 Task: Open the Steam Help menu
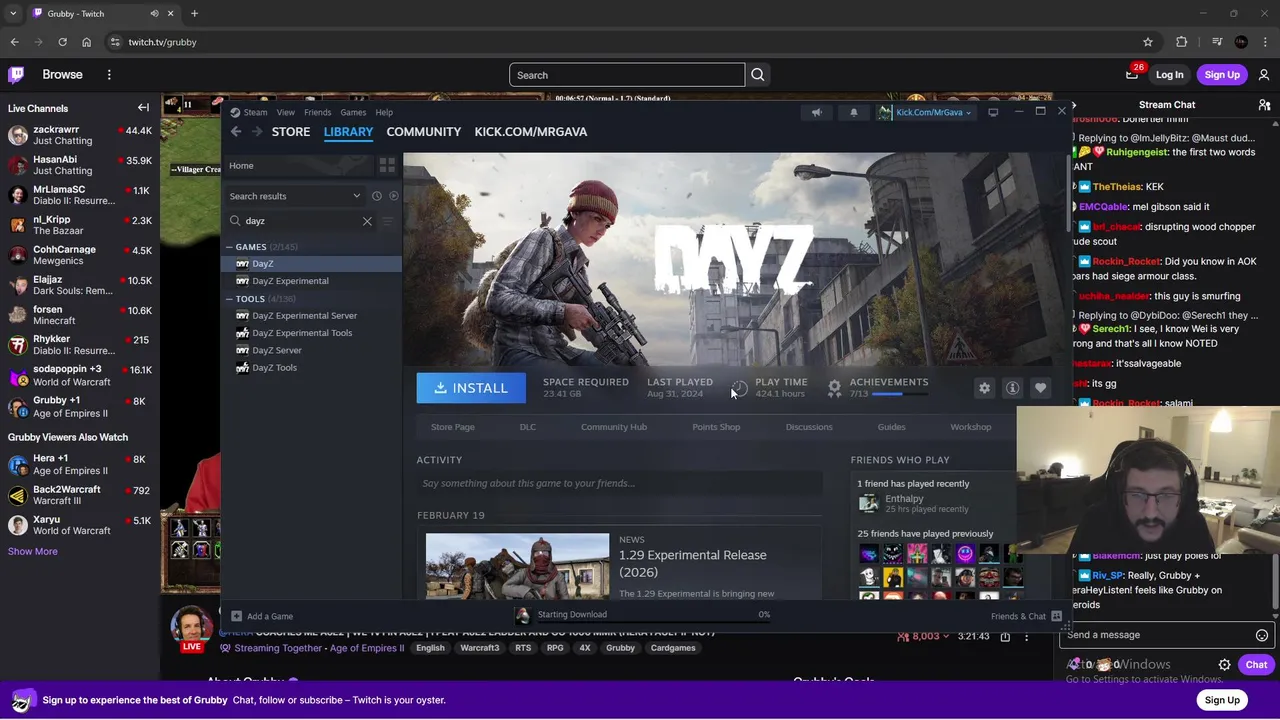pos(384,112)
